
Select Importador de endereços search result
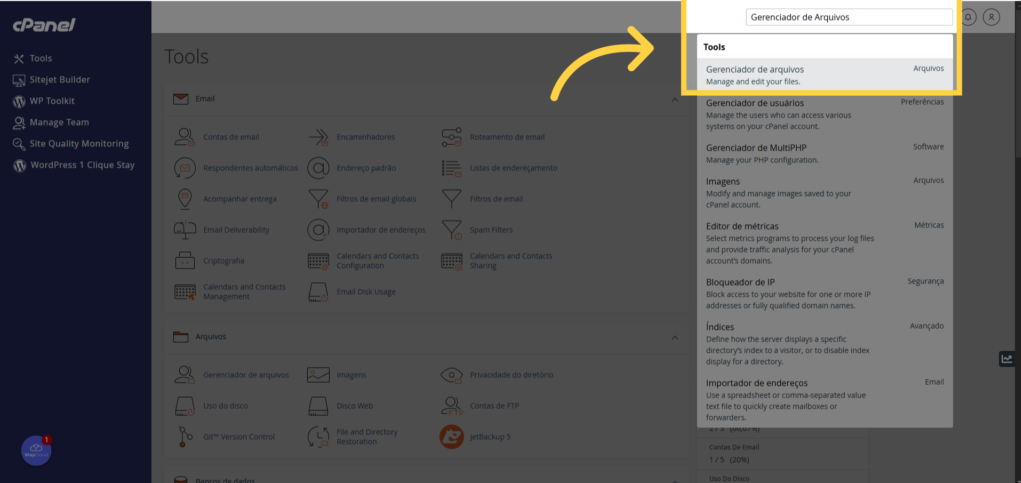[x=824, y=400]
